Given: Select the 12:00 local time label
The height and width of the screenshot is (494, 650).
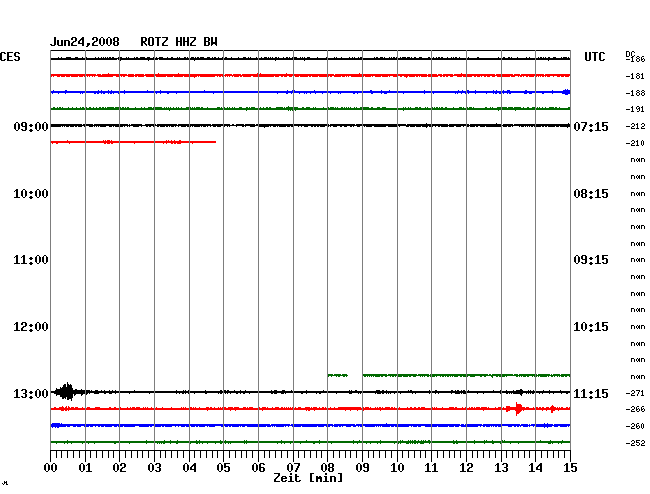Looking at the screenshot, I should click(x=31, y=327).
